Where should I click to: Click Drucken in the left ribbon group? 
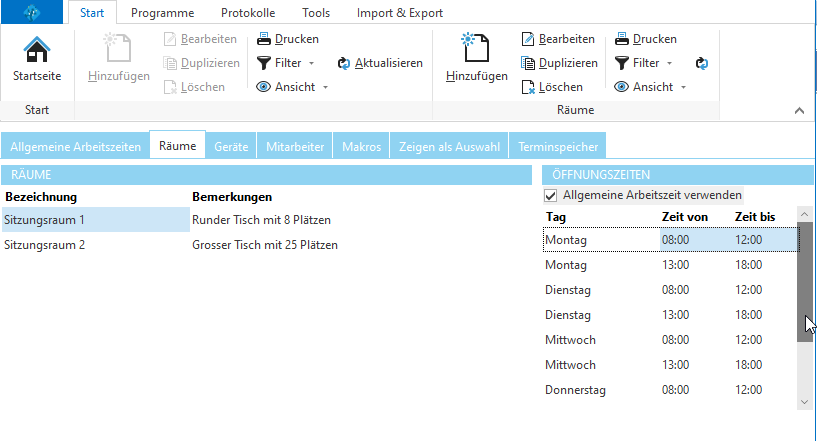pos(288,39)
